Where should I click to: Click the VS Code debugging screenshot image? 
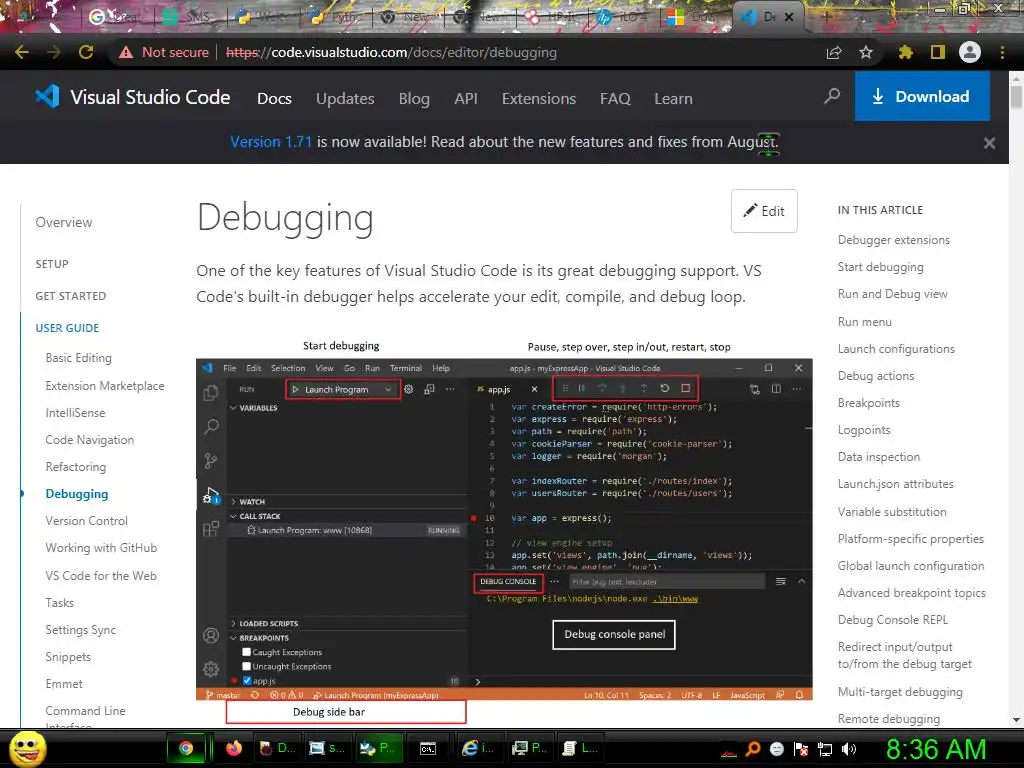coord(504,530)
